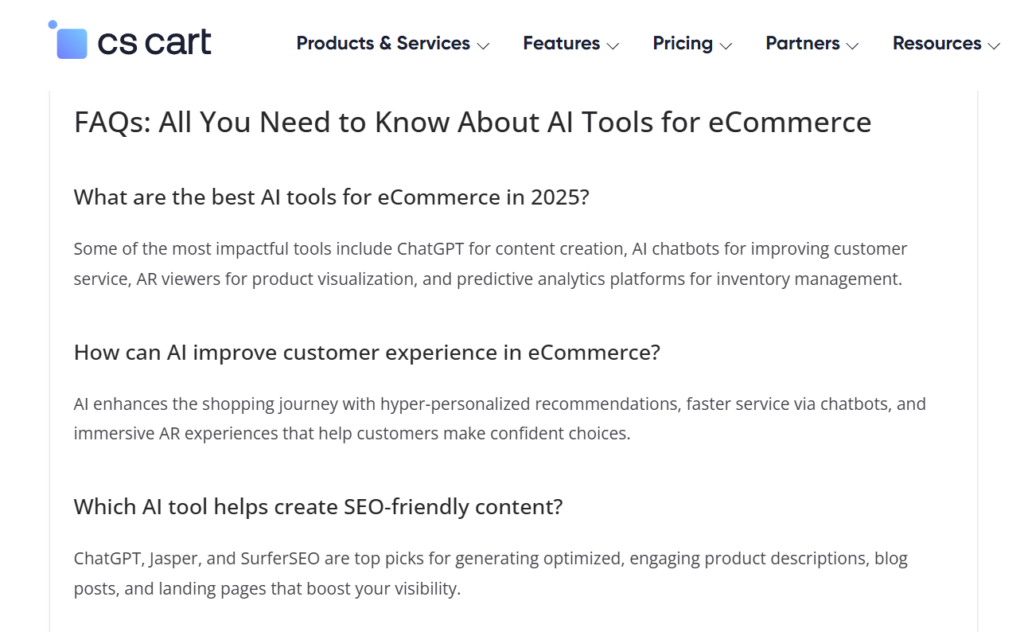Open the Products & Services menu
This screenshot has width=1024, height=632.
(x=382, y=44)
